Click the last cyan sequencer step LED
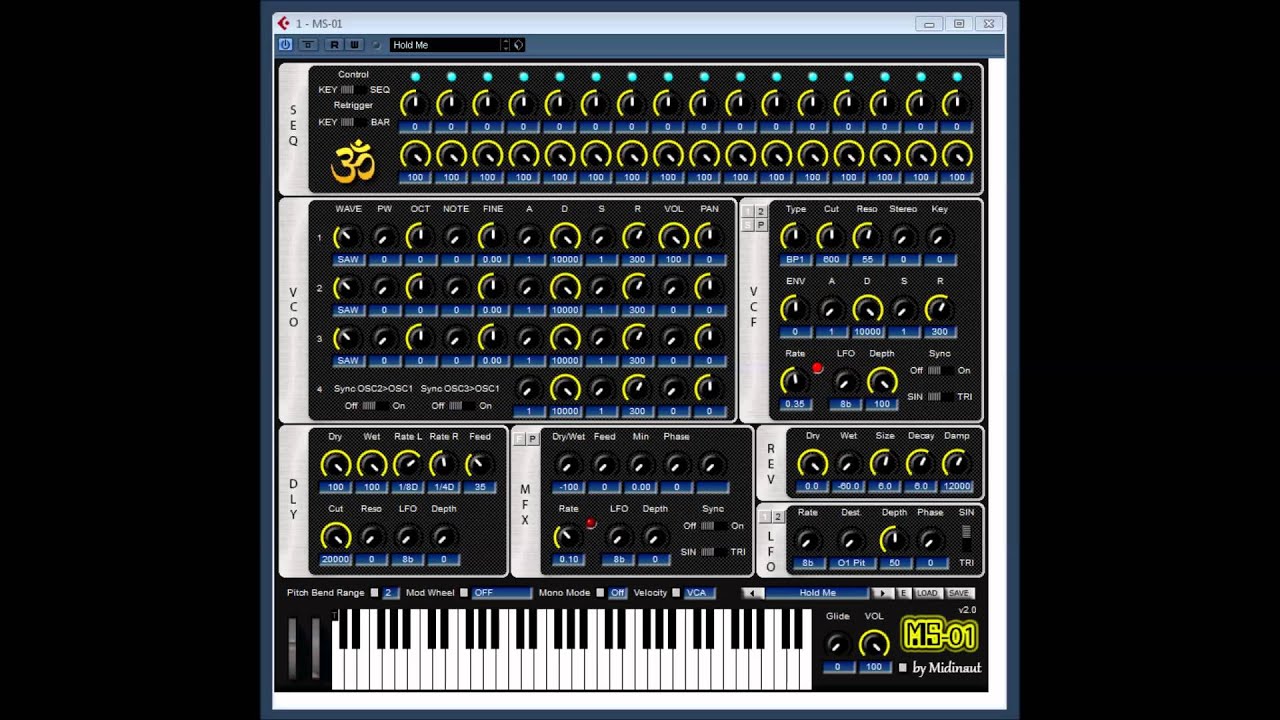 pyautogui.click(x=957, y=77)
